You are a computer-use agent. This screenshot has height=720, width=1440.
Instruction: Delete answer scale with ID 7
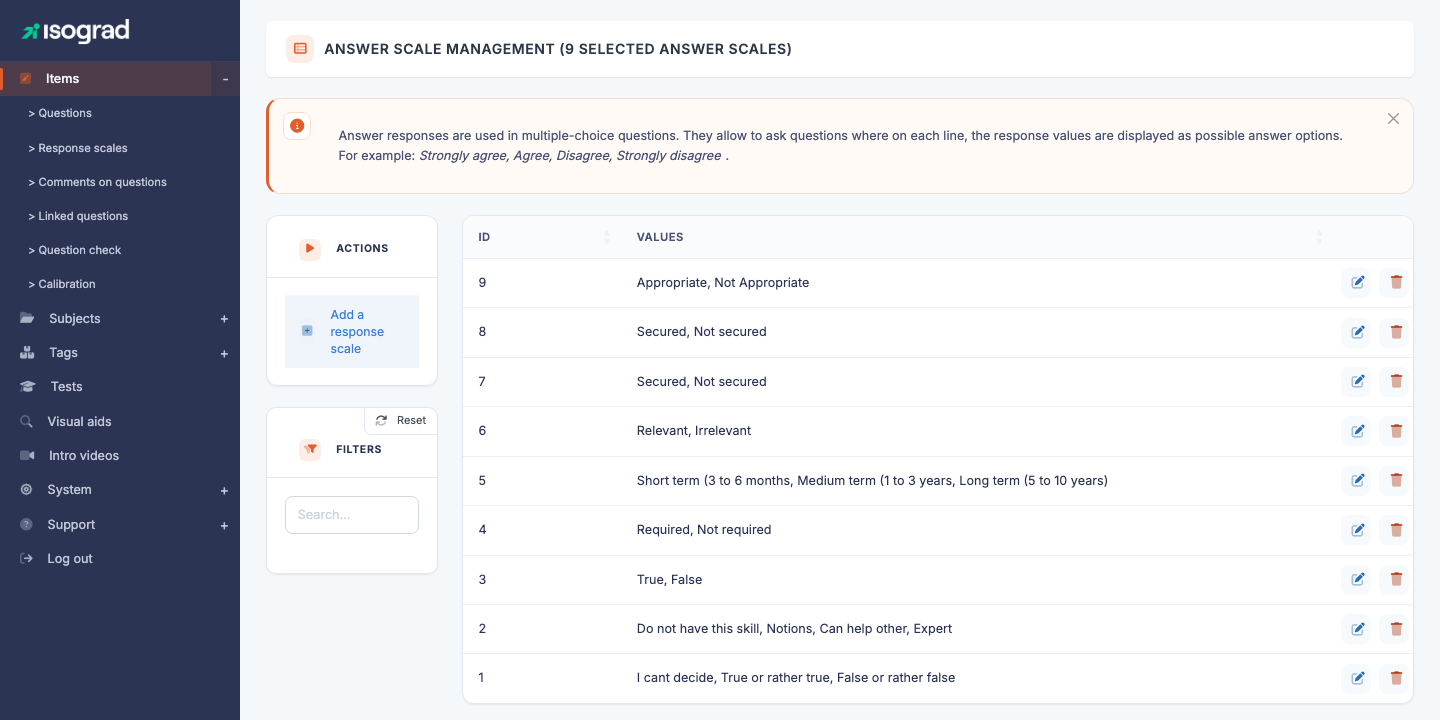click(1395, 381)
